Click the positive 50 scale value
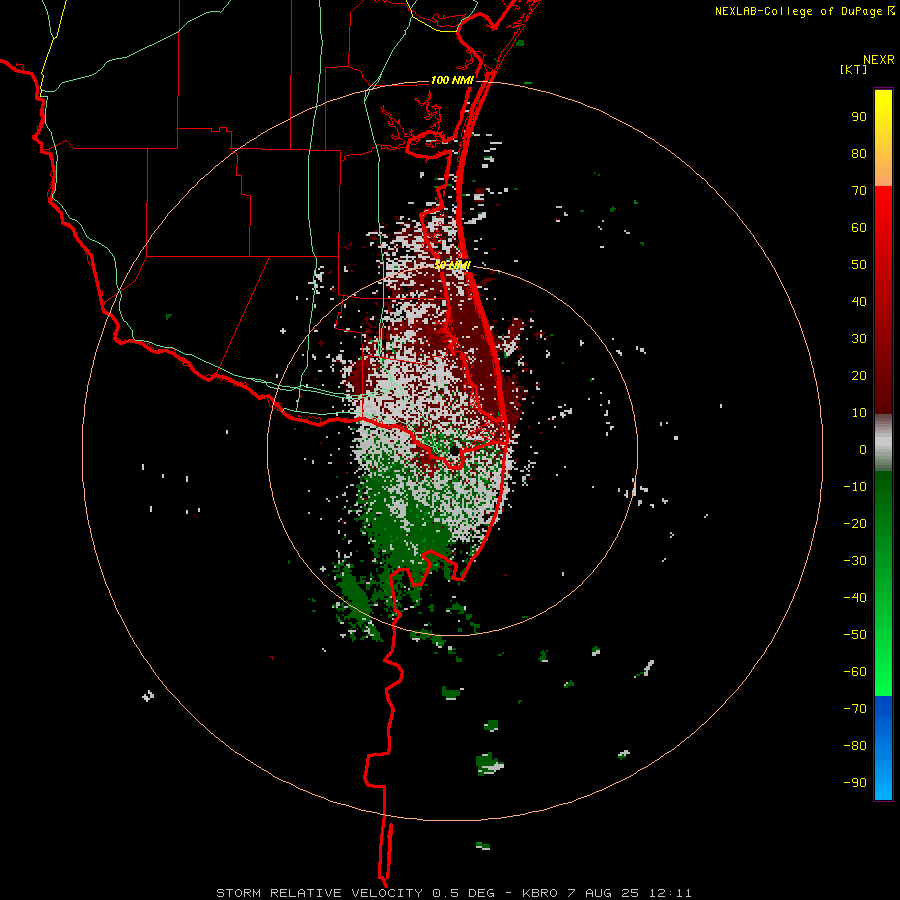Screen dimensions: 900x900 point(859,265)
